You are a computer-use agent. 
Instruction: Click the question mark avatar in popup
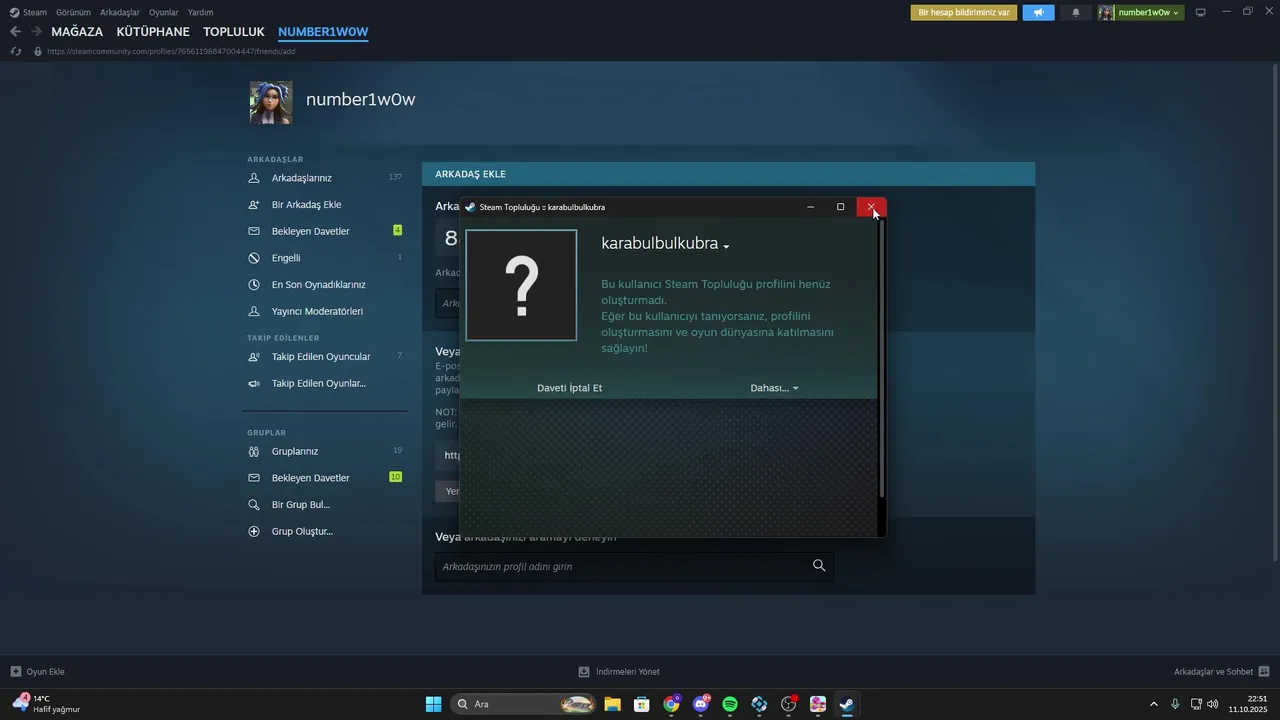(521, 285)
